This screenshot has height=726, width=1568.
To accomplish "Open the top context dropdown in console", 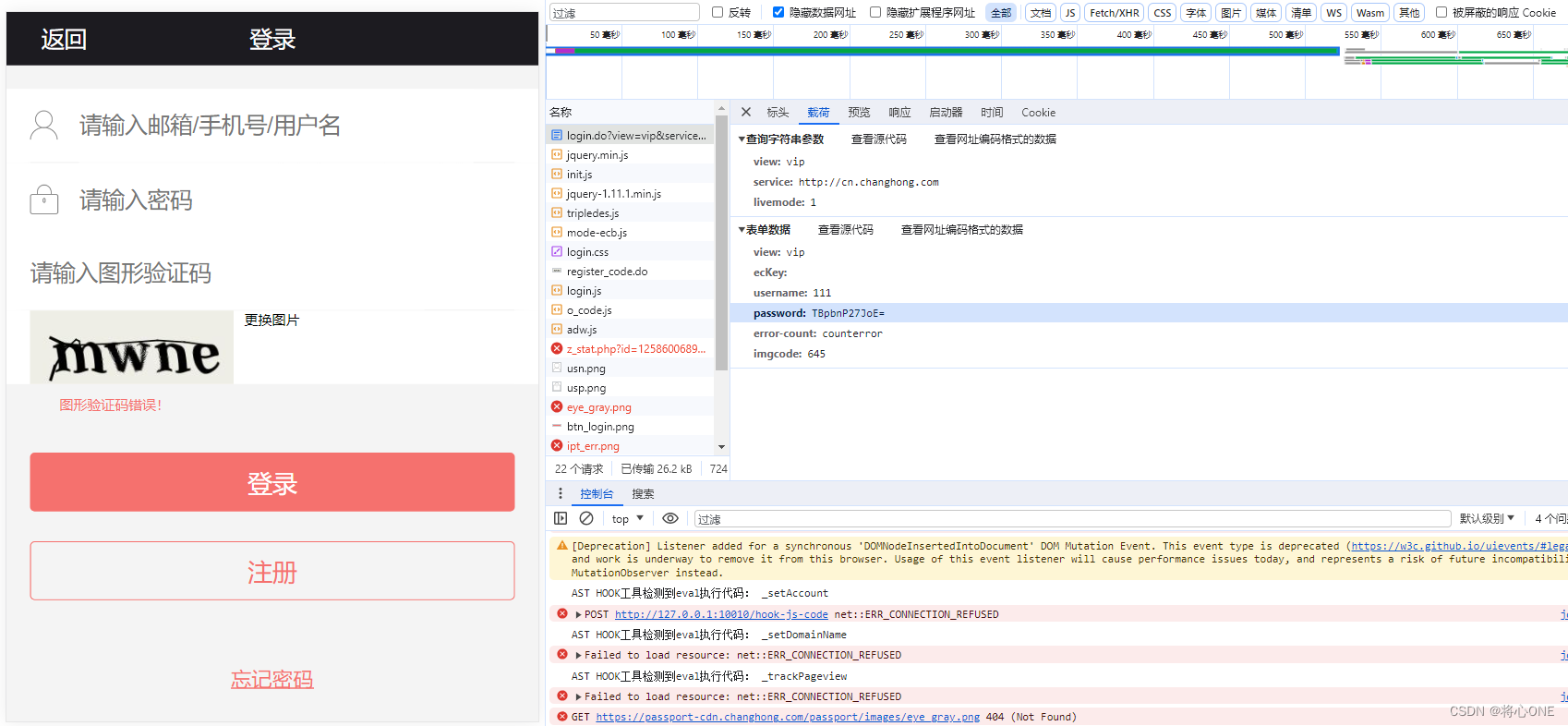I will click(628, 519).
